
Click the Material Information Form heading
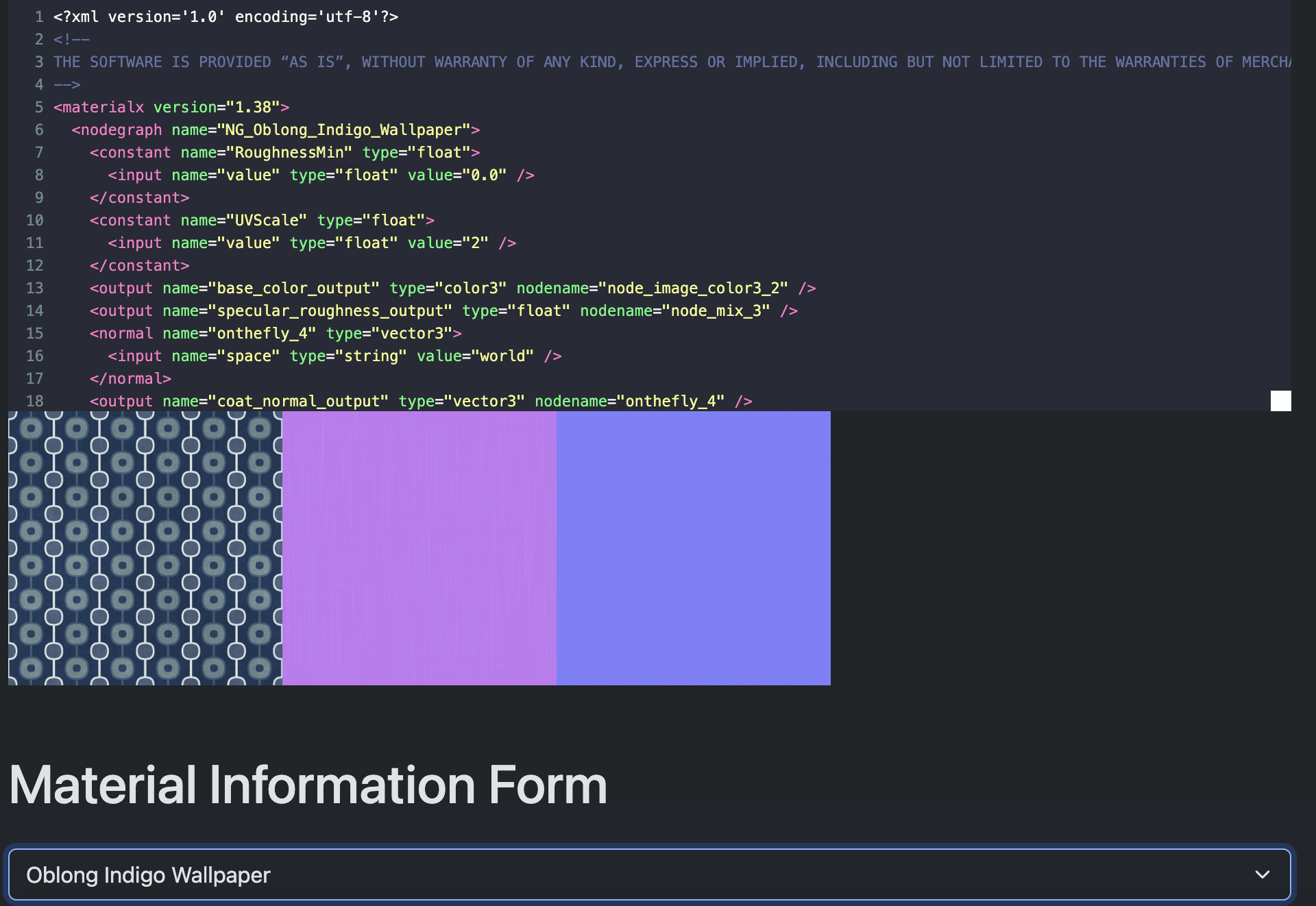[x=308, y=785]
